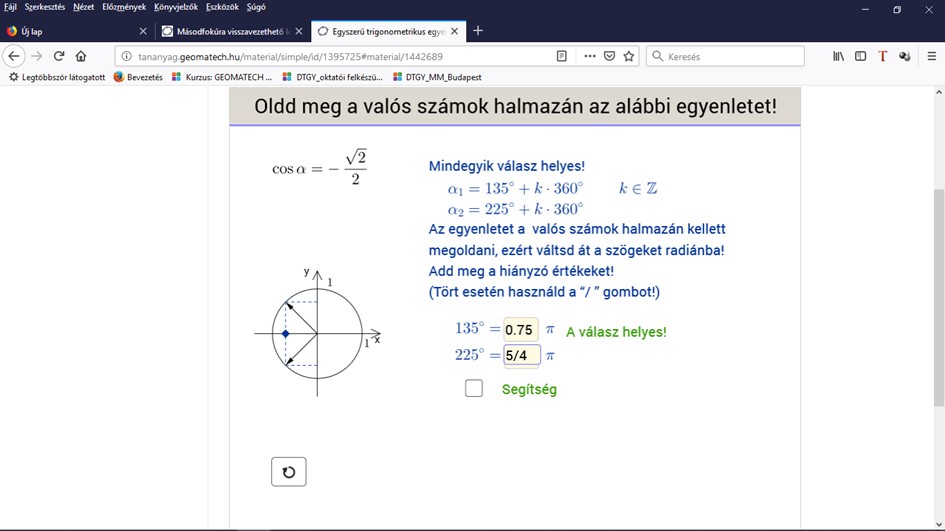Open the page actions three-dot menu
Screen dimensions: 945x531
[x=589, y=56]
